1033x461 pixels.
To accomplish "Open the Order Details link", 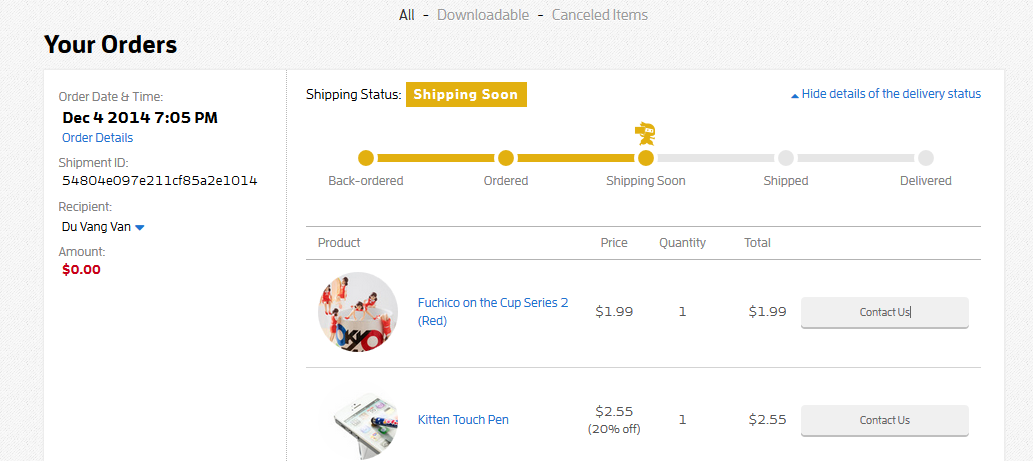I will click(97, 138).
